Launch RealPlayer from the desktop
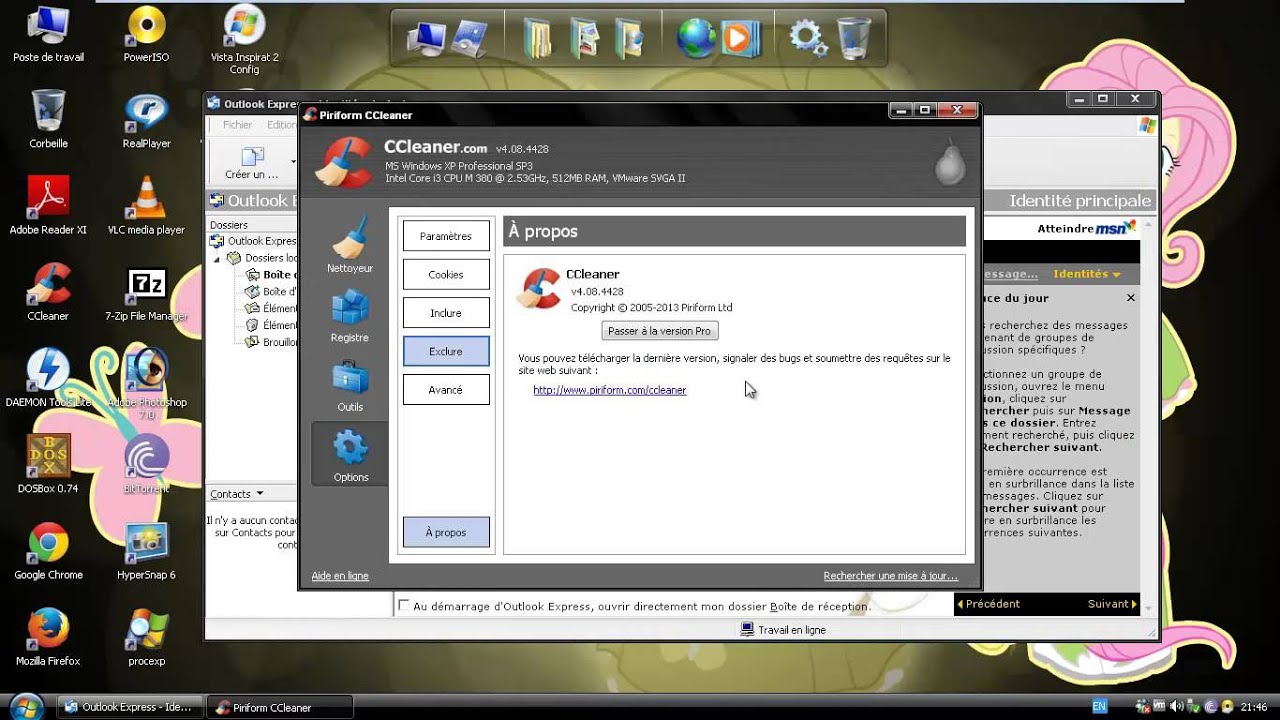 (x=146, y=121)
